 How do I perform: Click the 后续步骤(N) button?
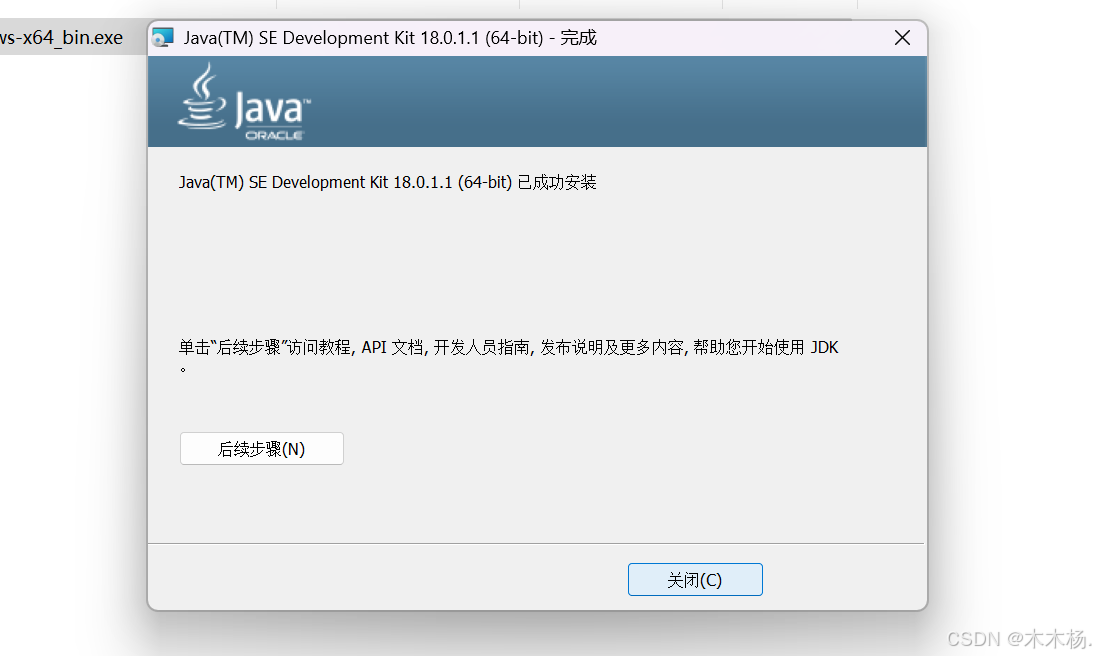[x=261, y=449]
